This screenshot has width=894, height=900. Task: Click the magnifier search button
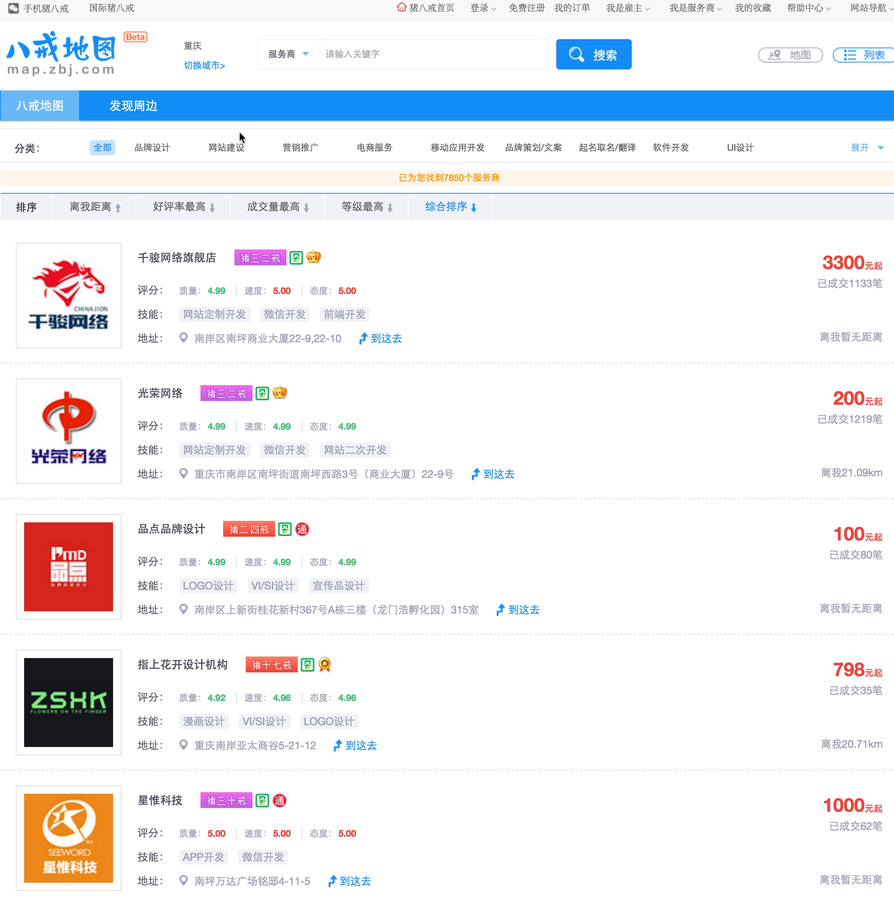click(593, 55)
